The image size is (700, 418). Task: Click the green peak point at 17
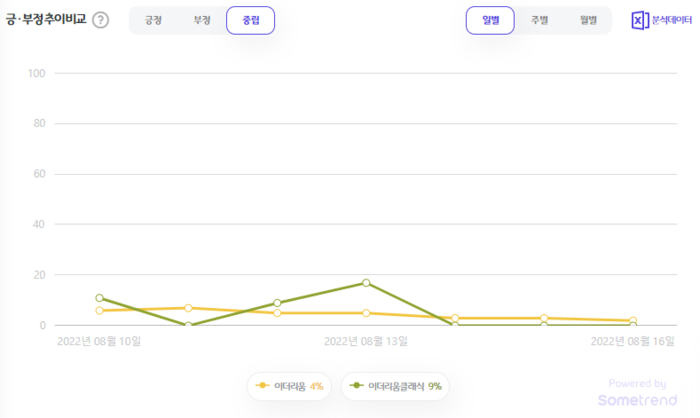tap(366, 283)
